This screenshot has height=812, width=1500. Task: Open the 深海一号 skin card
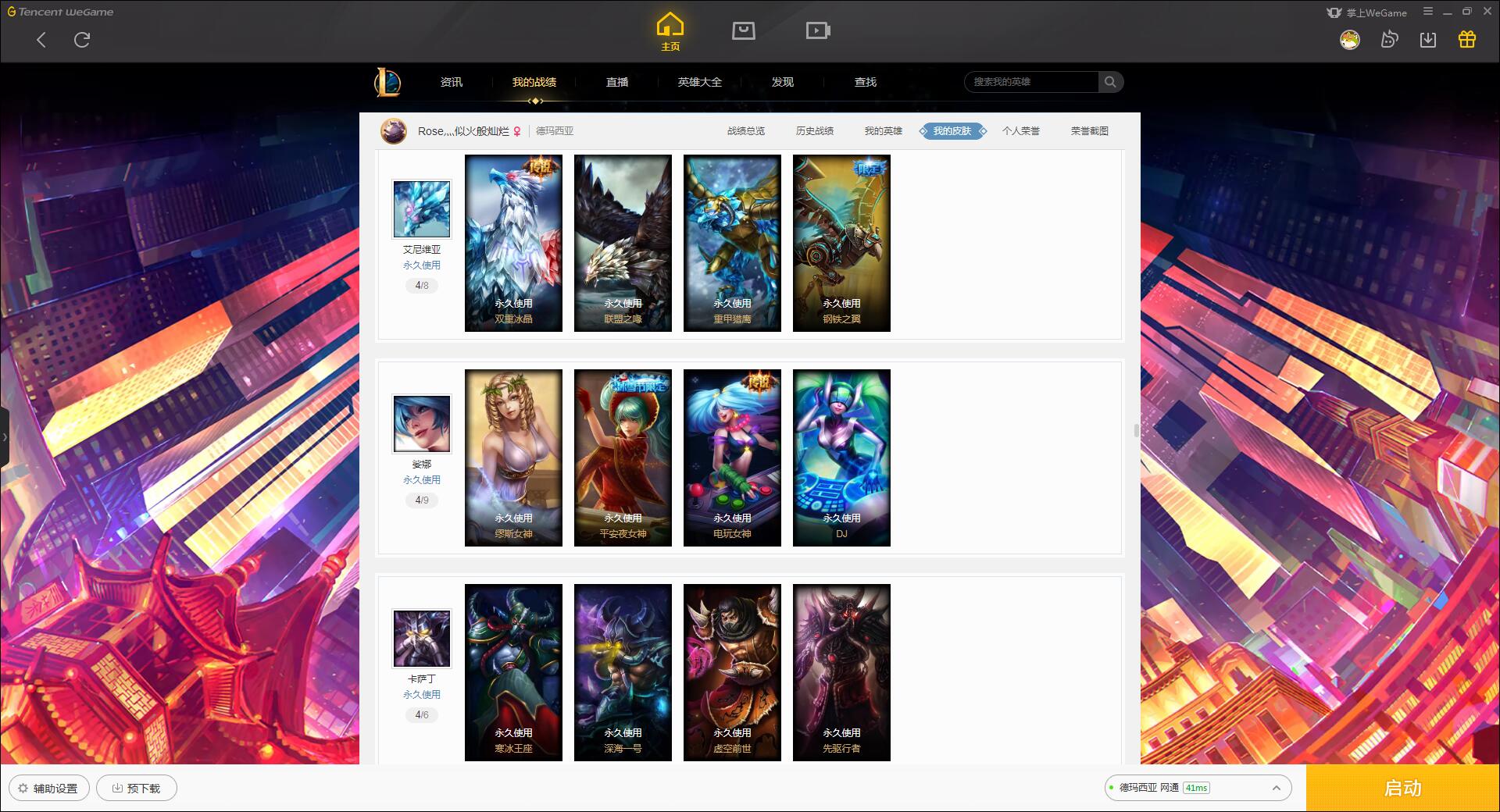(x=623, y=672)
